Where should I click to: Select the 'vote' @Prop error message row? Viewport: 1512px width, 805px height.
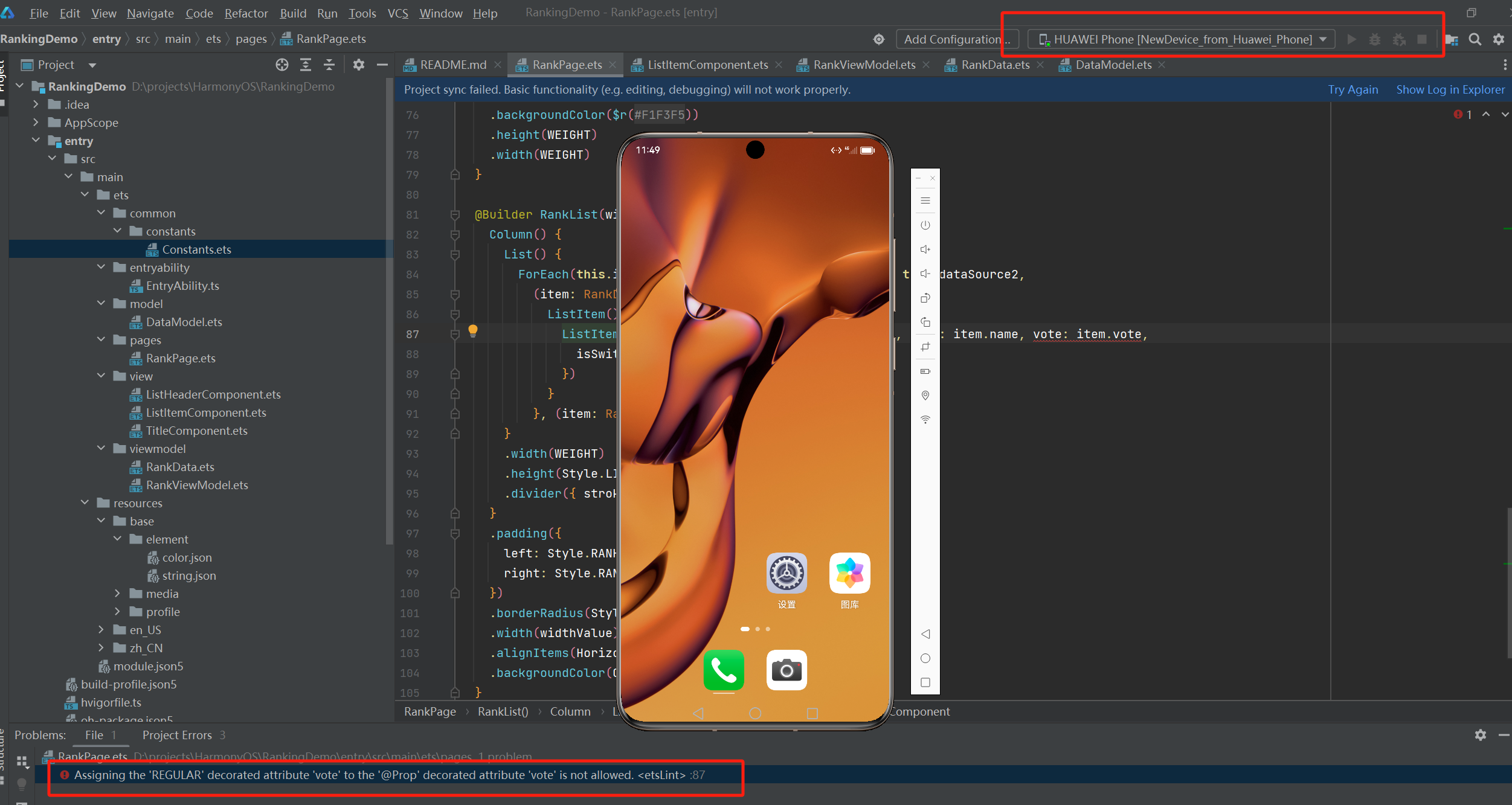click(389, 775)
